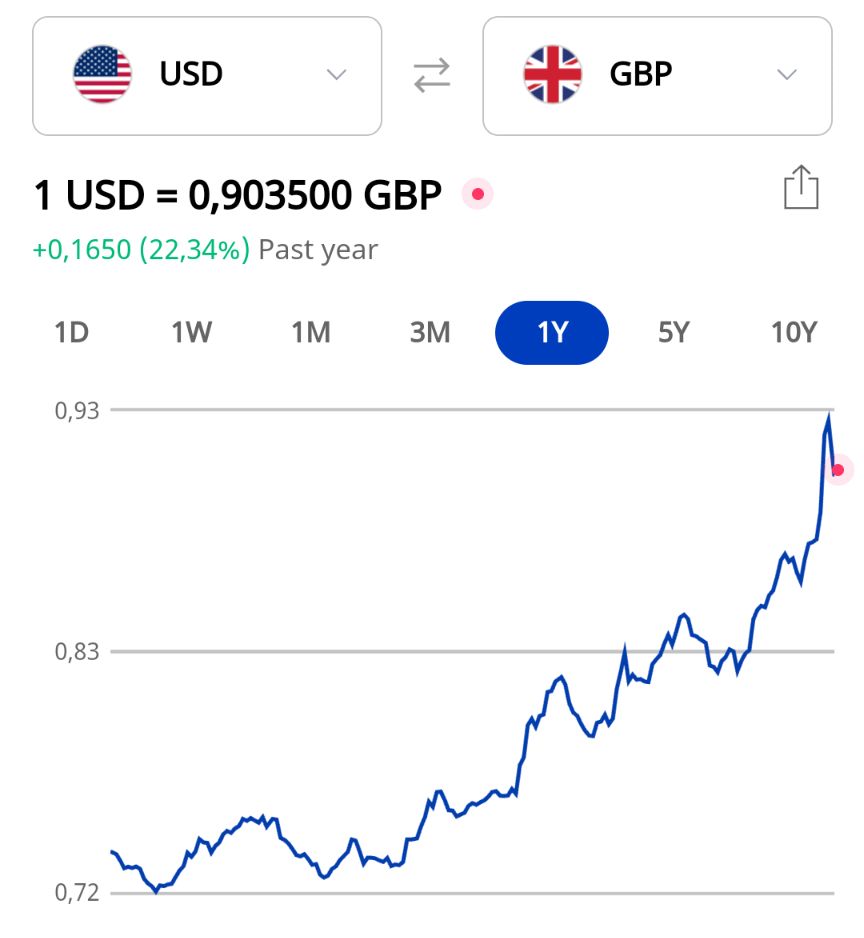Viewport: 864px width, 938px height.
Task: Expand GBP selector chevron arrow
Action: click(x=787, y=75)
